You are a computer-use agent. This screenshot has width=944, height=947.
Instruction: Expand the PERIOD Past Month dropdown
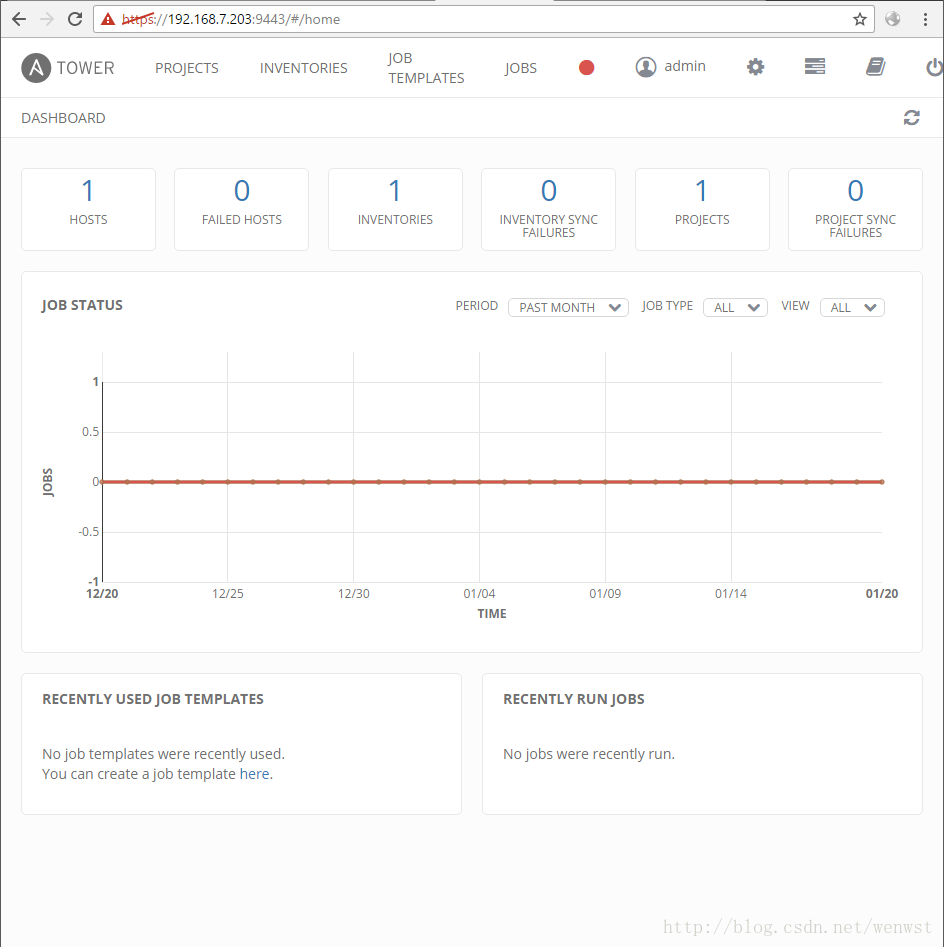[568, 307]
